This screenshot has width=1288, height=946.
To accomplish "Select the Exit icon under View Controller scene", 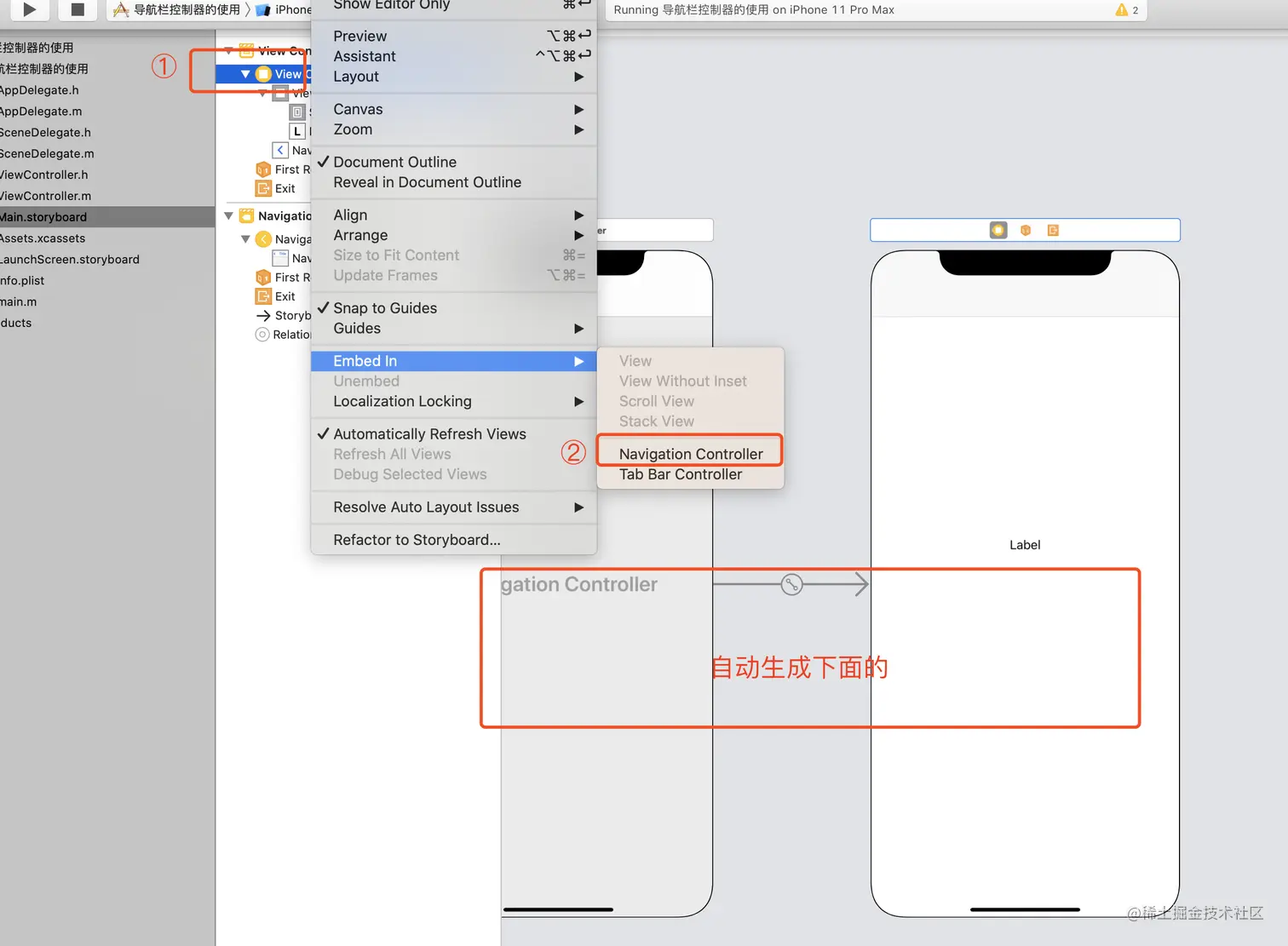I will 263,188.
